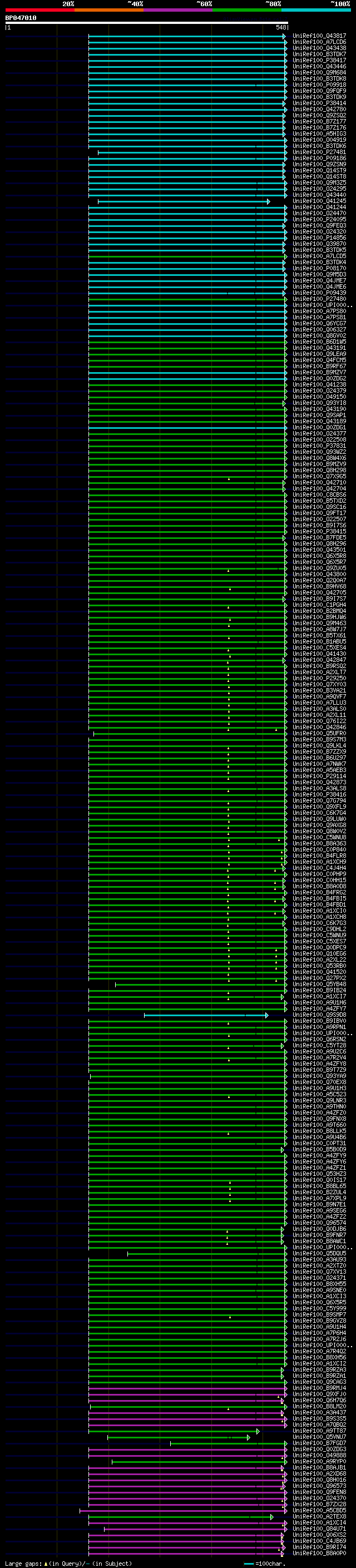Click the short green bar for UniRef100_B7FGD7
The width and height of the screenshot is (356, 1568).
pos(228,1443)
